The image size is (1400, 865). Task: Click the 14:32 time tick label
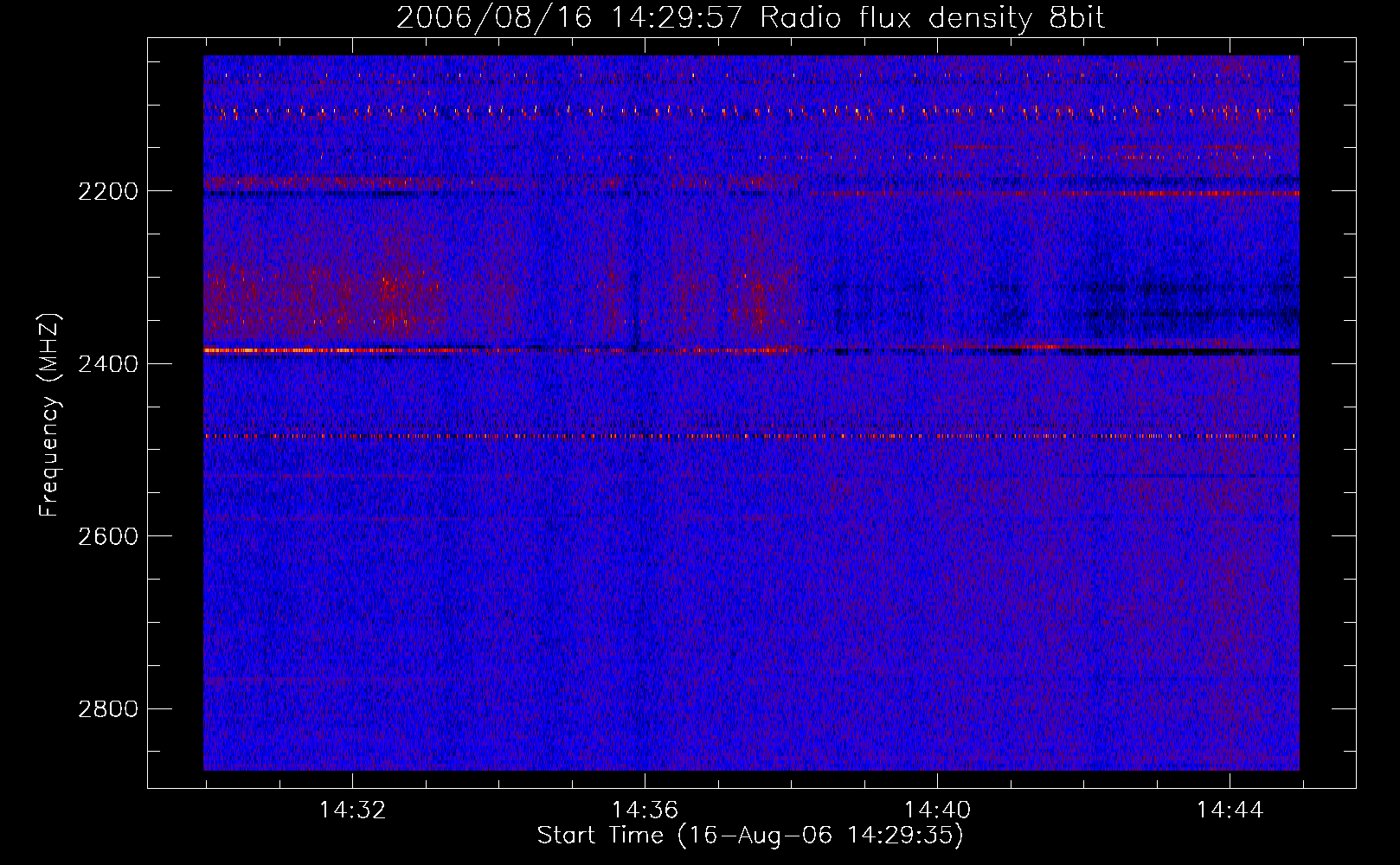click(352, 811)
